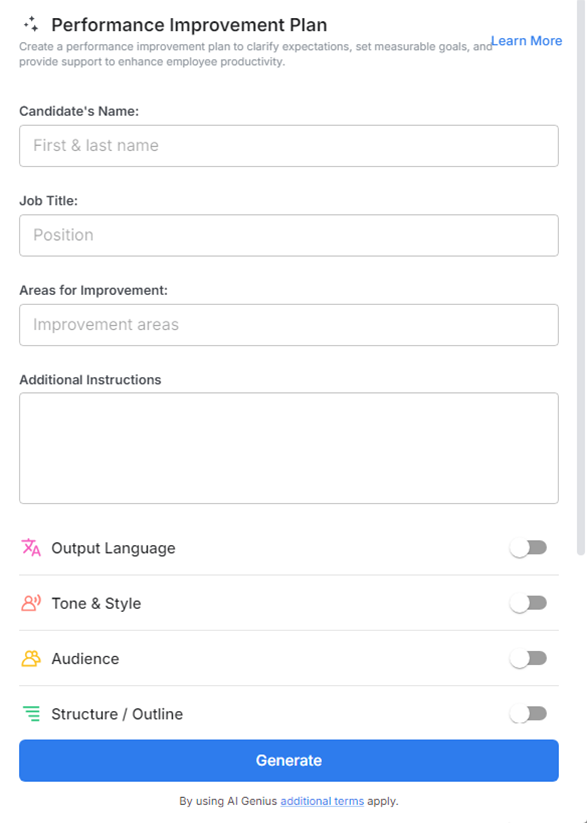The image size is (587, 823).
Task: Click inside the Additional Instructions text box
Action: 288,446
